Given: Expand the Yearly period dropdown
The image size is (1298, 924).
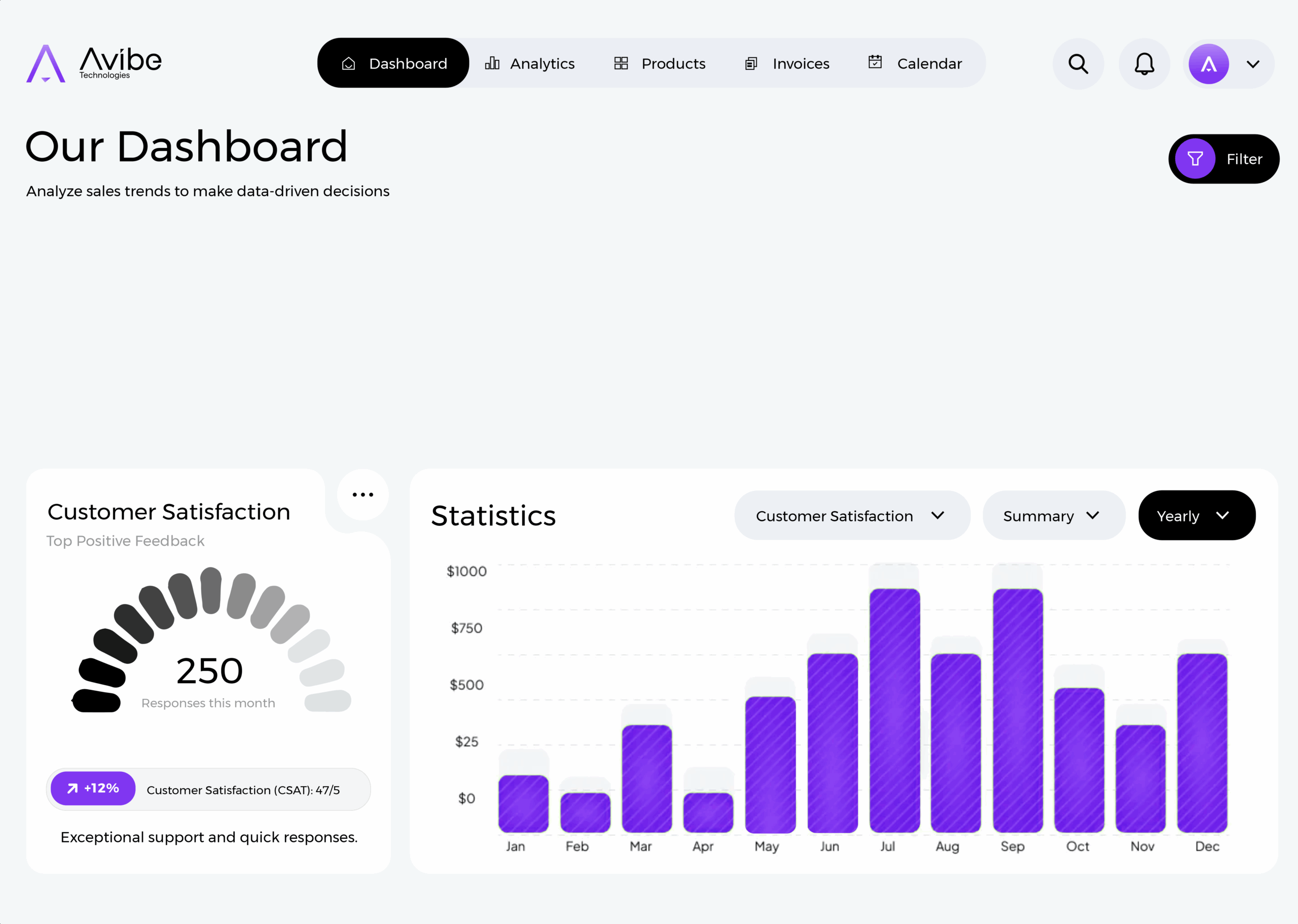Looking at the screenshot, I should (1196, 515).
